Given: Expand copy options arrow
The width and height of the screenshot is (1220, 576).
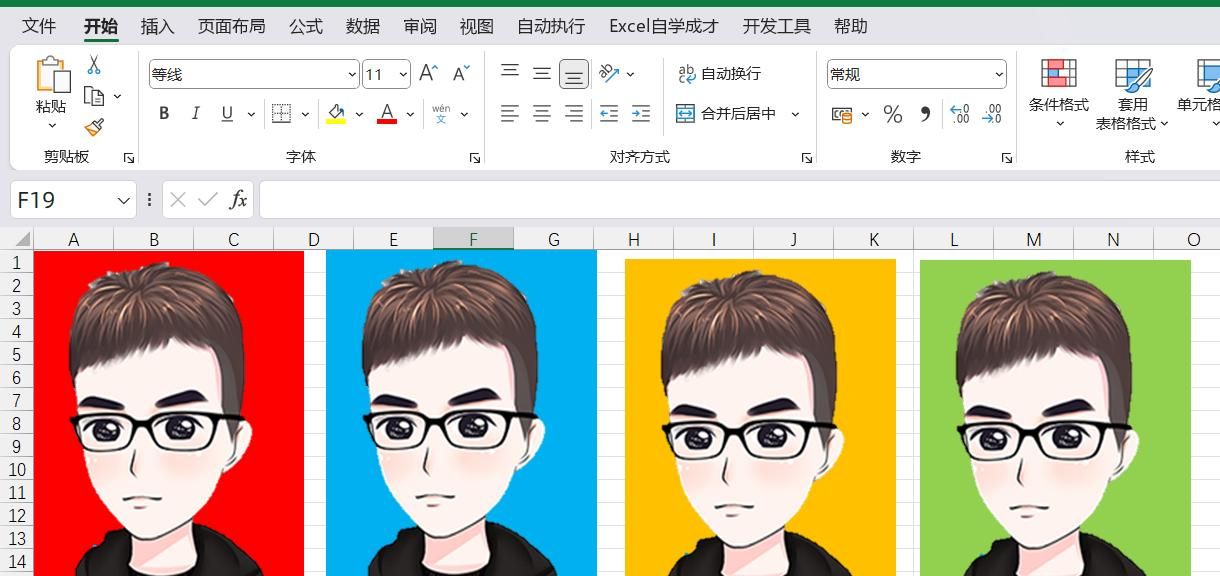Looking at the screenshot, I should 117,97.
